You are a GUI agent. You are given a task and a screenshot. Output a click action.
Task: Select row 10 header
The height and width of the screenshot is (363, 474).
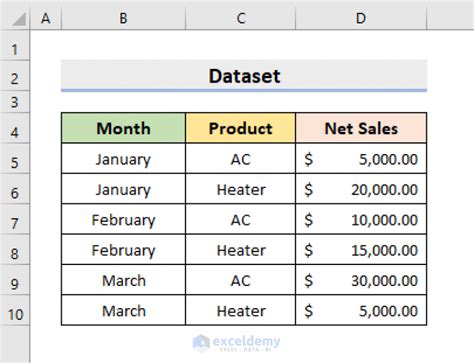click(x=15, y=310)
